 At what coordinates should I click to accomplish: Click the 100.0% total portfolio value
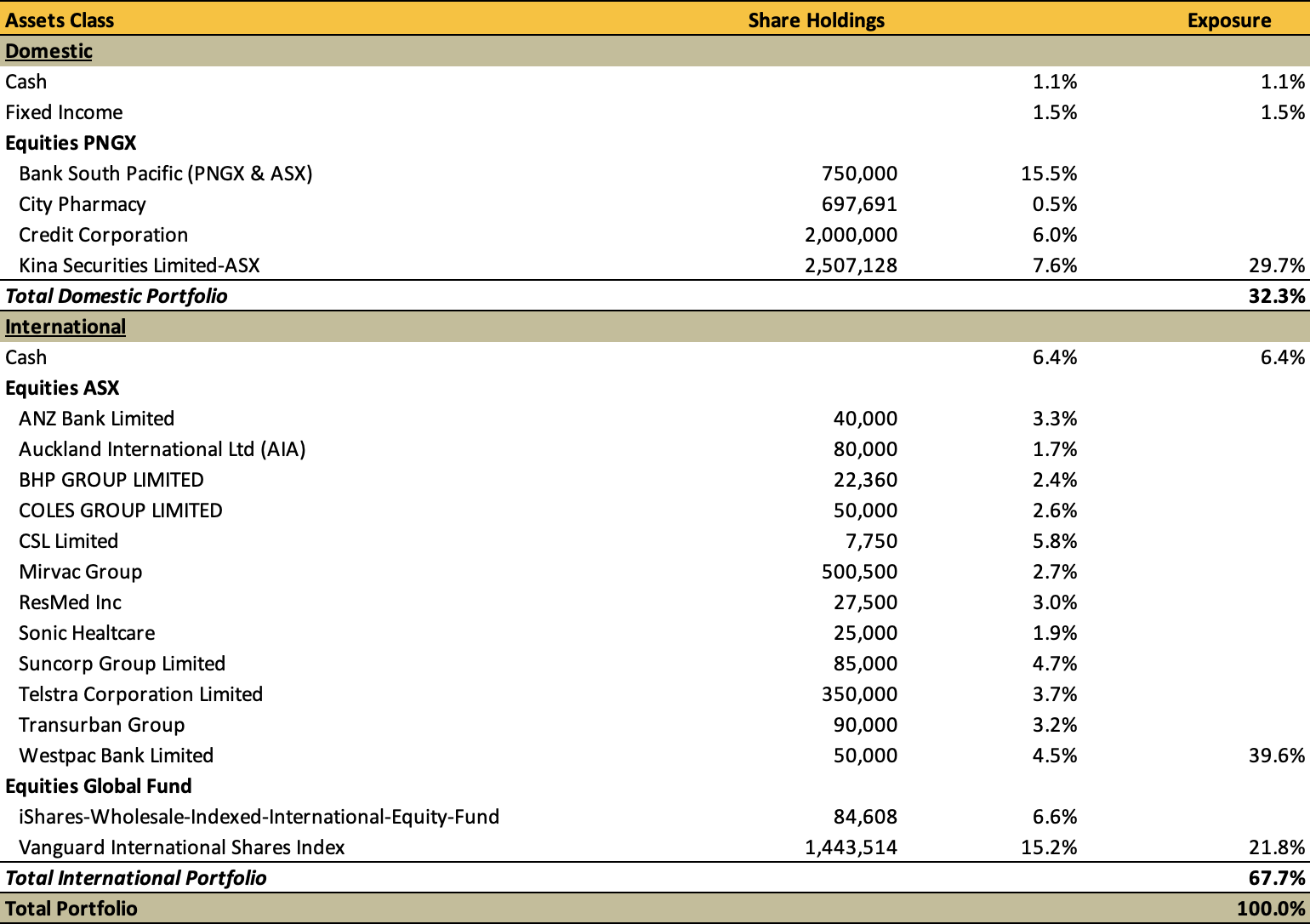[1271, 909]
